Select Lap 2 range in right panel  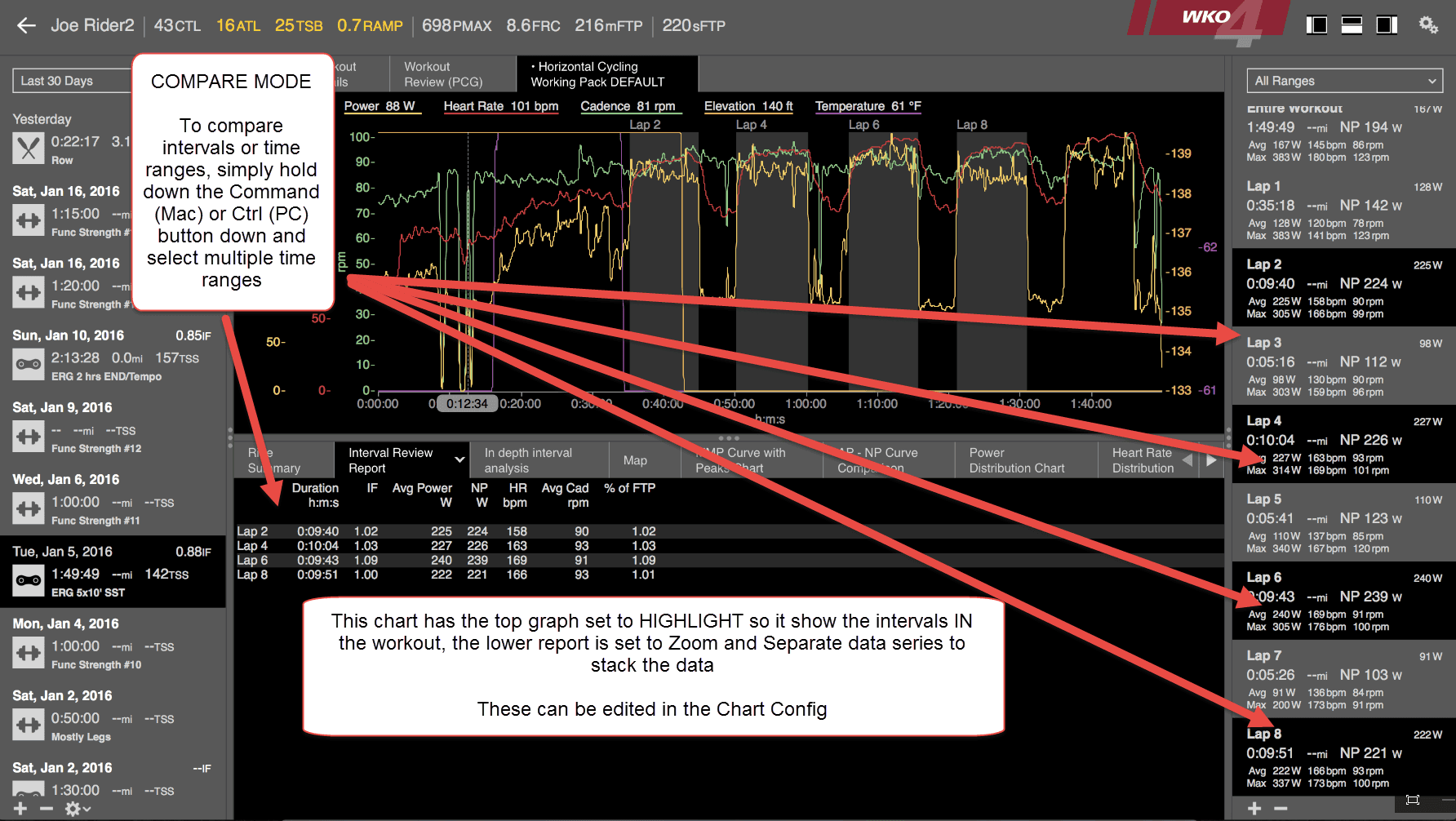tap(1343, 288)
